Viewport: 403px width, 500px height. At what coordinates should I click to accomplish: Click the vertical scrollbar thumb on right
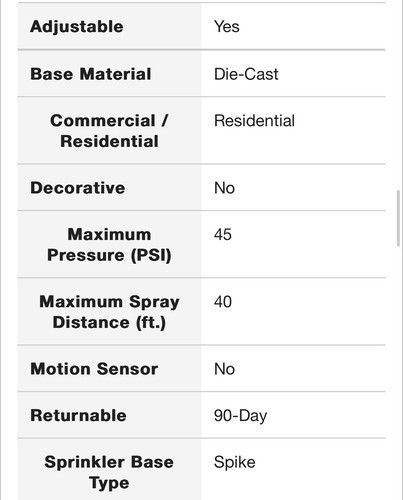coord(398,218)
